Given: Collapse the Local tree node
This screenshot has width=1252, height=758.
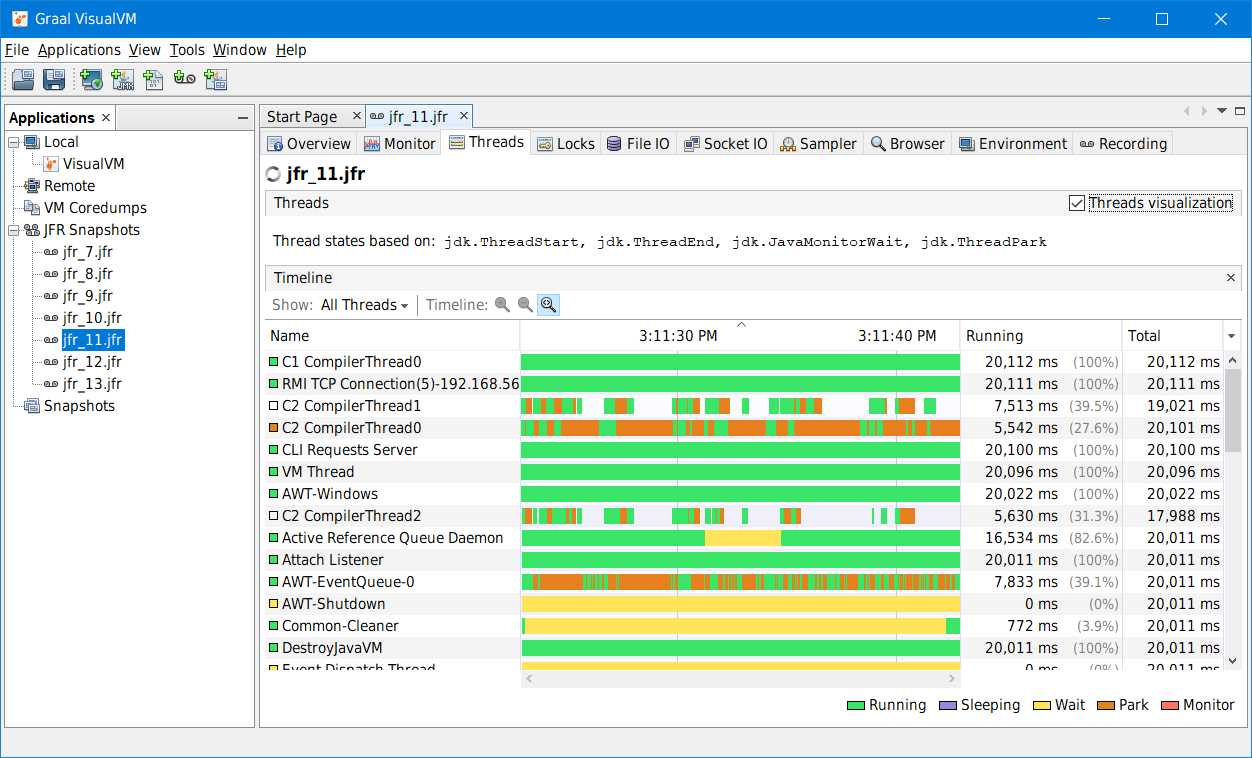Looking at the screenshot, I should (14, 142).
